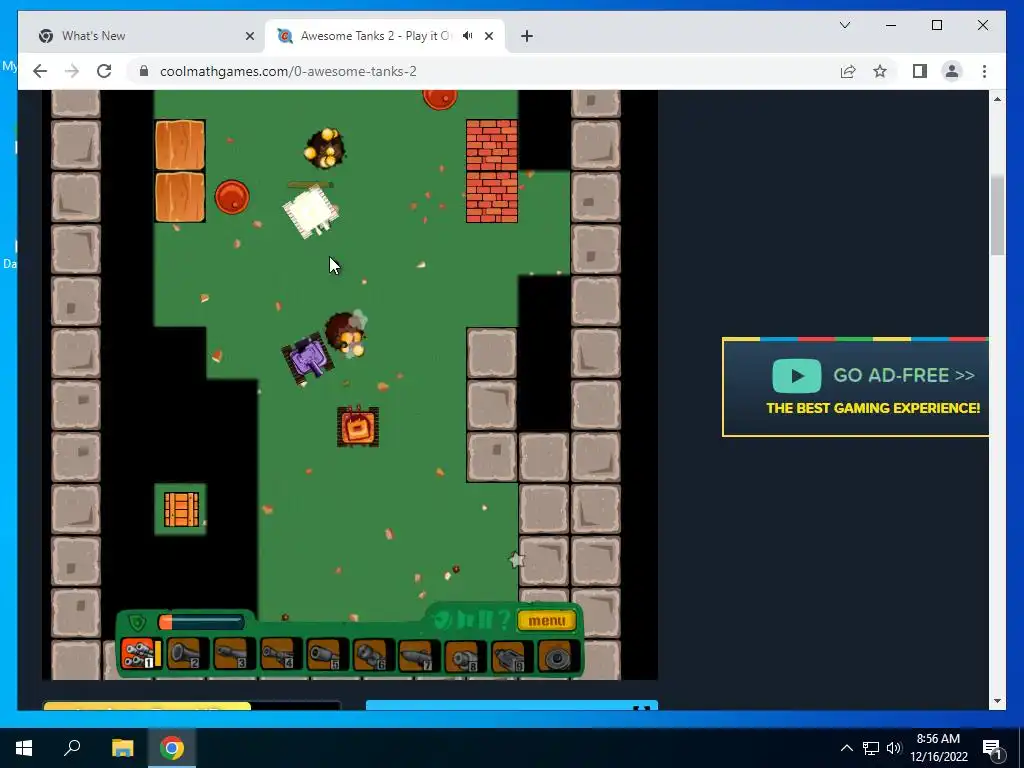The image size is (1024, 768).
Task: Open the notification center icon
Action: click(x=992, y=748)
